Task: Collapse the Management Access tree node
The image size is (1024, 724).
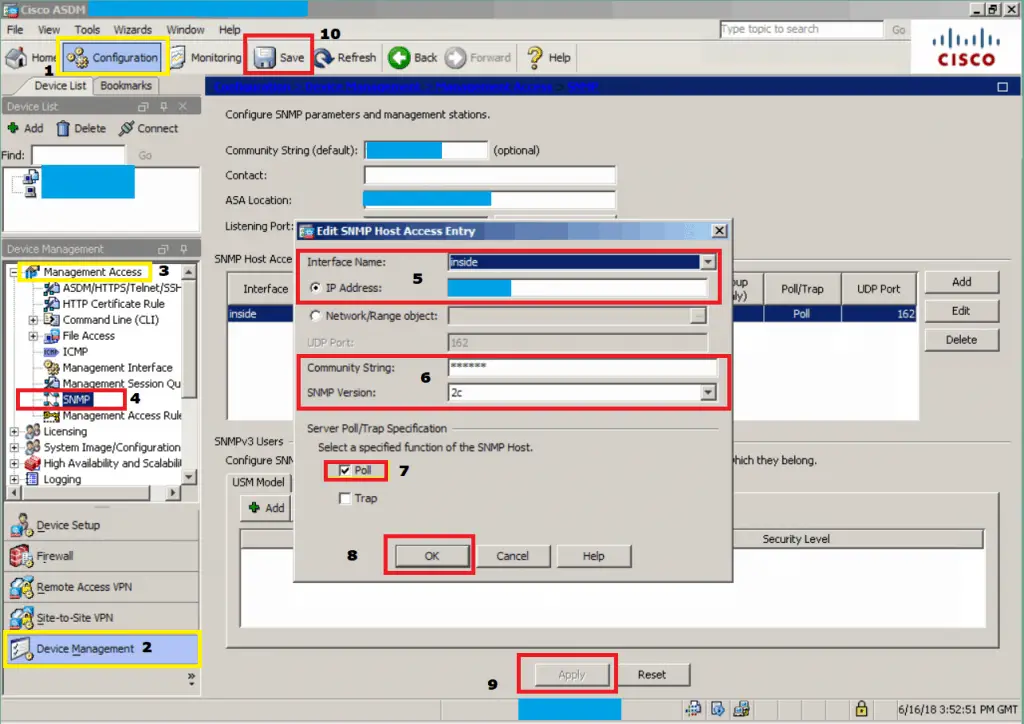Action: [14, 272]
